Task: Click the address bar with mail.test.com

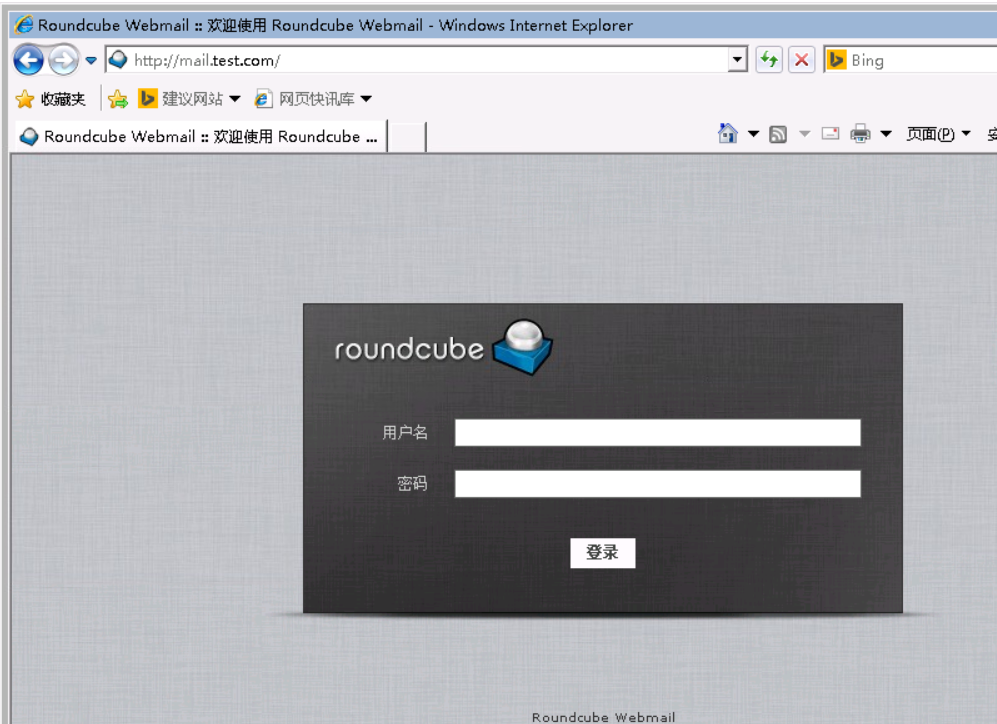Action: [418, 60]
